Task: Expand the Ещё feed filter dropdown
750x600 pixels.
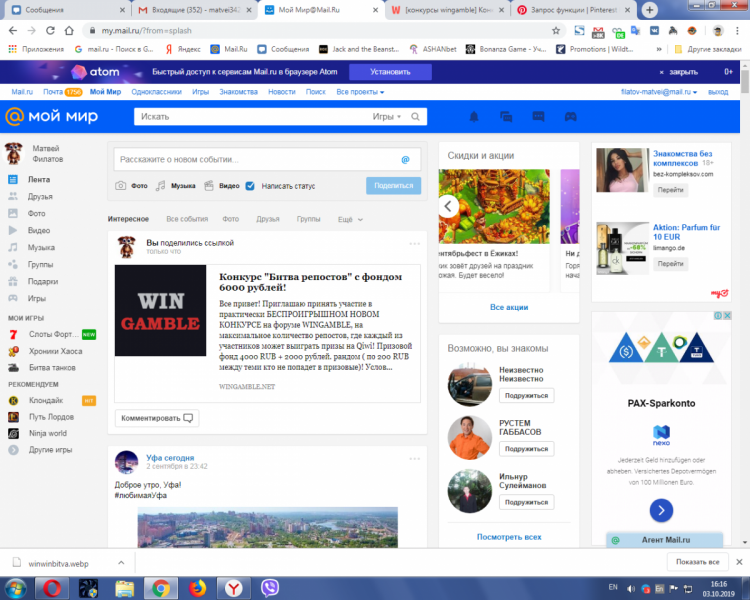Action: (350, 219)
